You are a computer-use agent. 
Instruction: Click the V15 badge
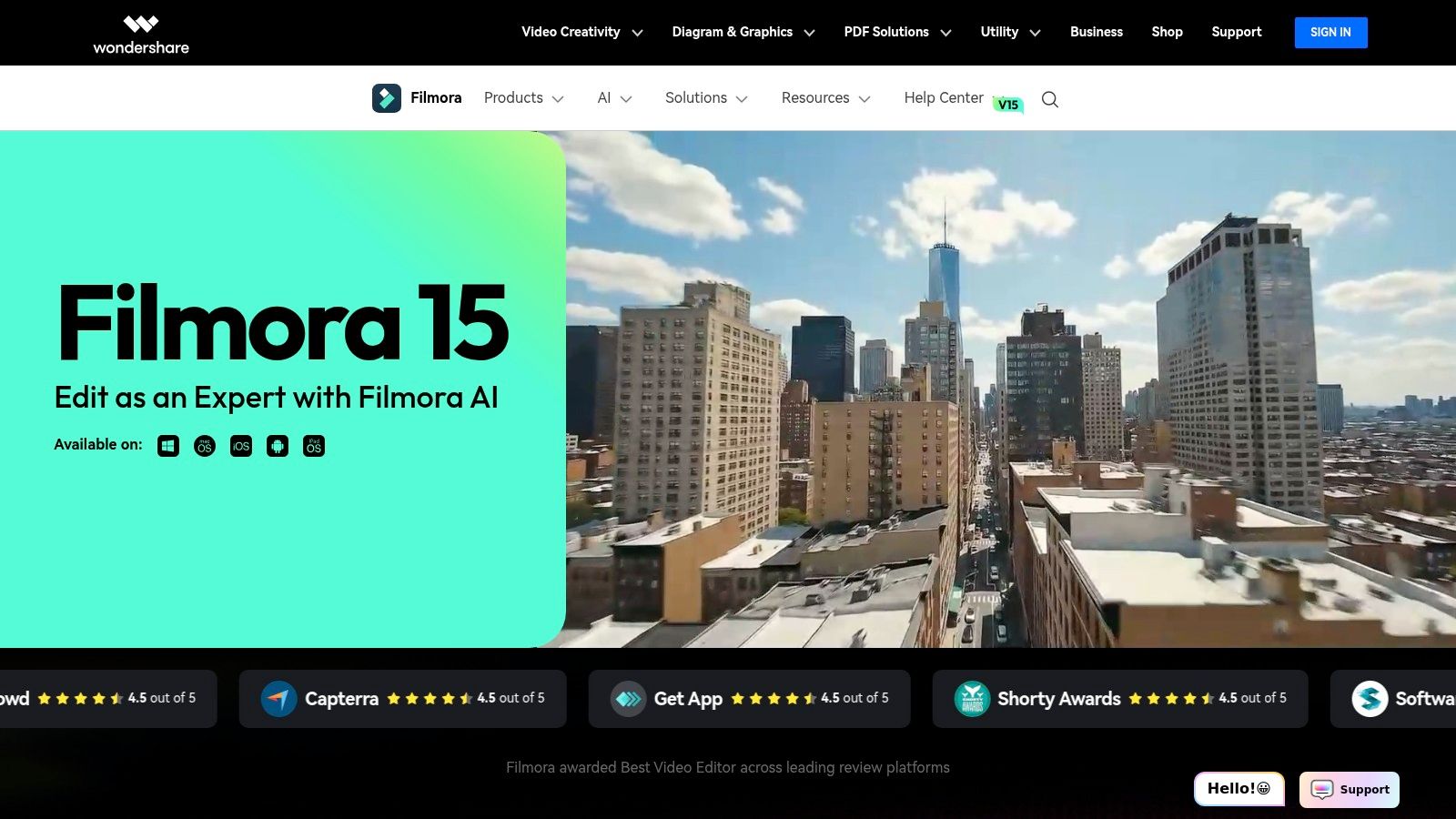[1008, 105]
